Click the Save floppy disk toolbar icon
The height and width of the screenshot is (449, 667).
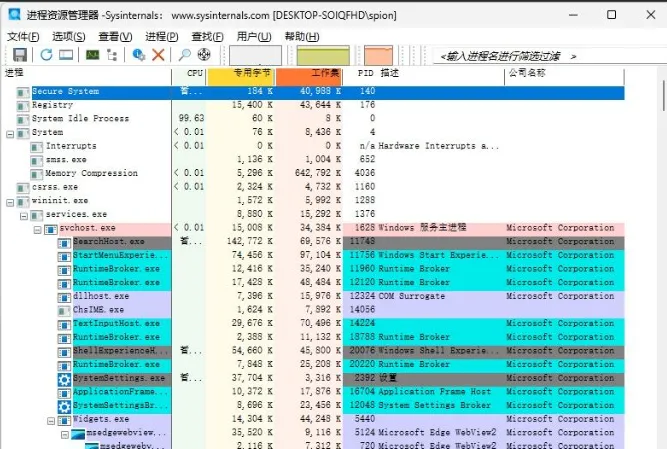click(x=20, y=54)
